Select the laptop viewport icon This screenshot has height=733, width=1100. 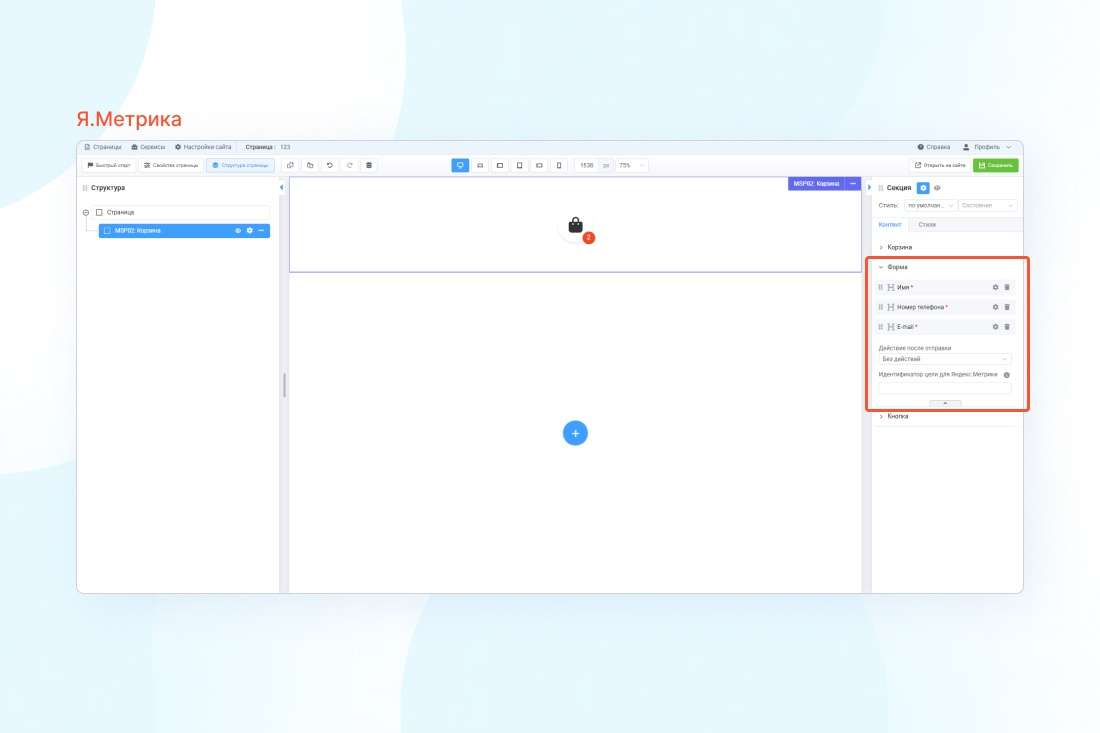480,166
